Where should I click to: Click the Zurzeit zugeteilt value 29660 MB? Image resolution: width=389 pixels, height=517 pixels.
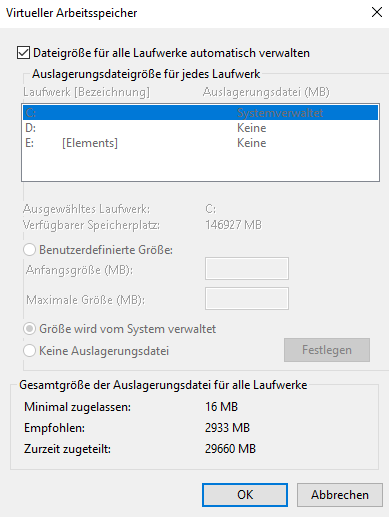(230, 449)
